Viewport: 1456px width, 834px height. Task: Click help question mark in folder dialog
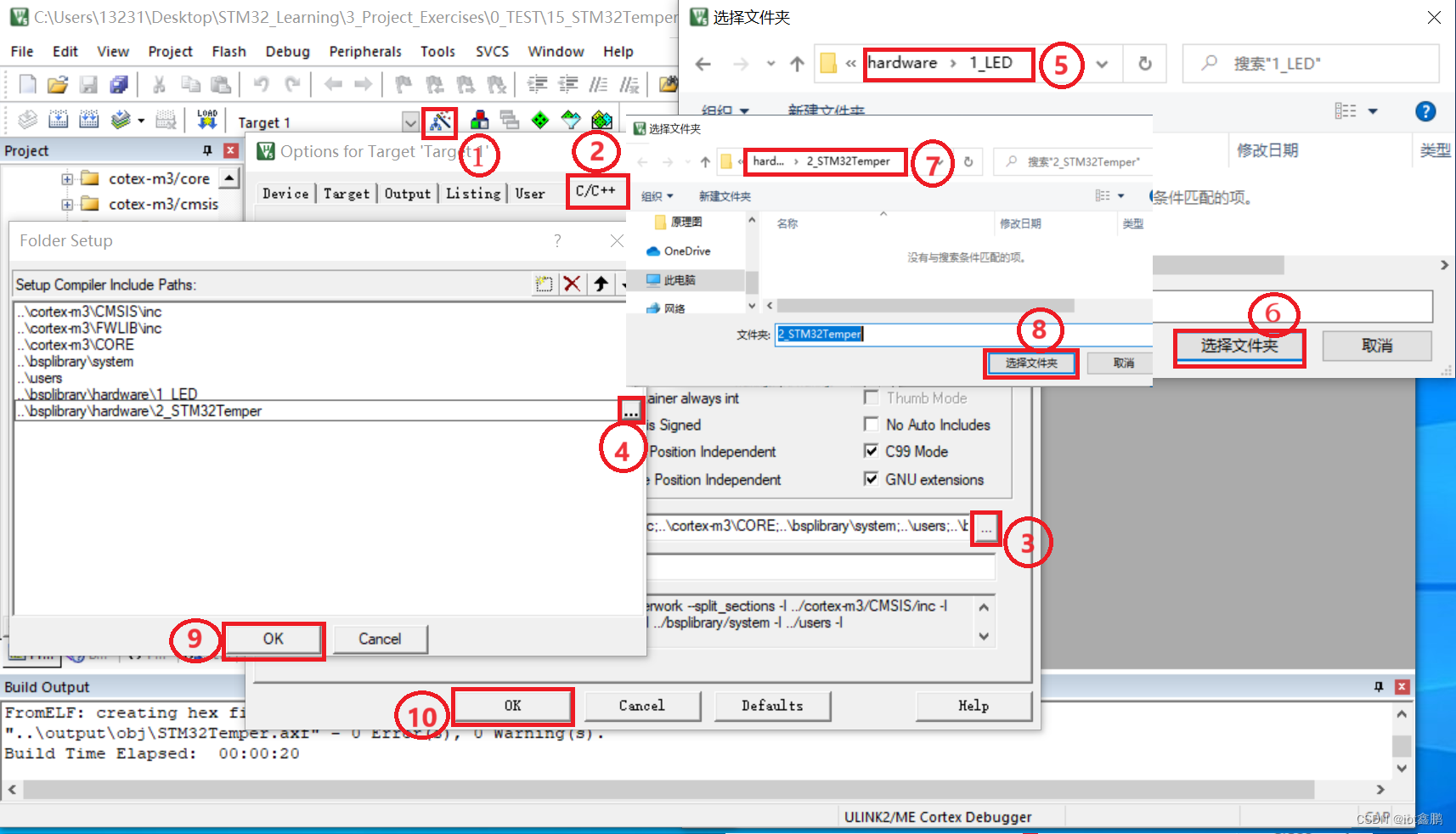[1425, 111]
